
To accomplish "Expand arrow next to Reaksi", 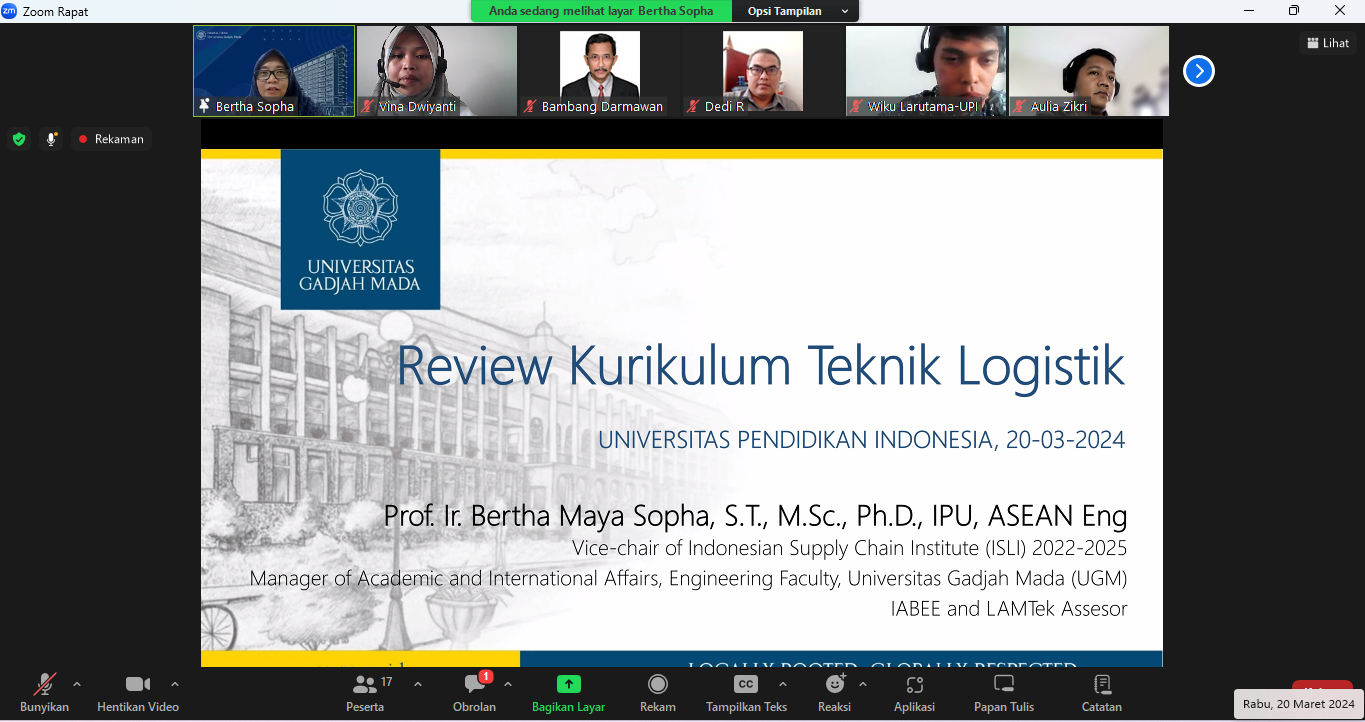I will click(863, 685).
